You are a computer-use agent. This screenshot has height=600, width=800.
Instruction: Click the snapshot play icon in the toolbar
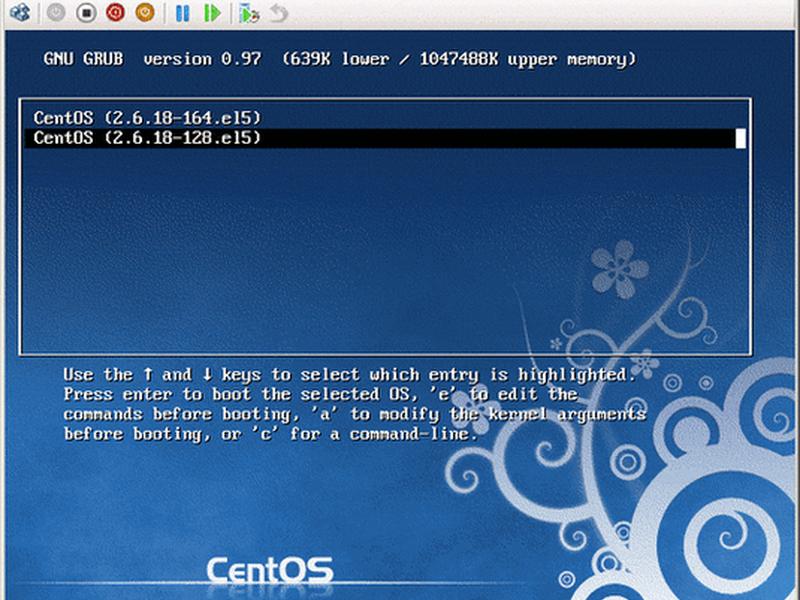point(249,13)
